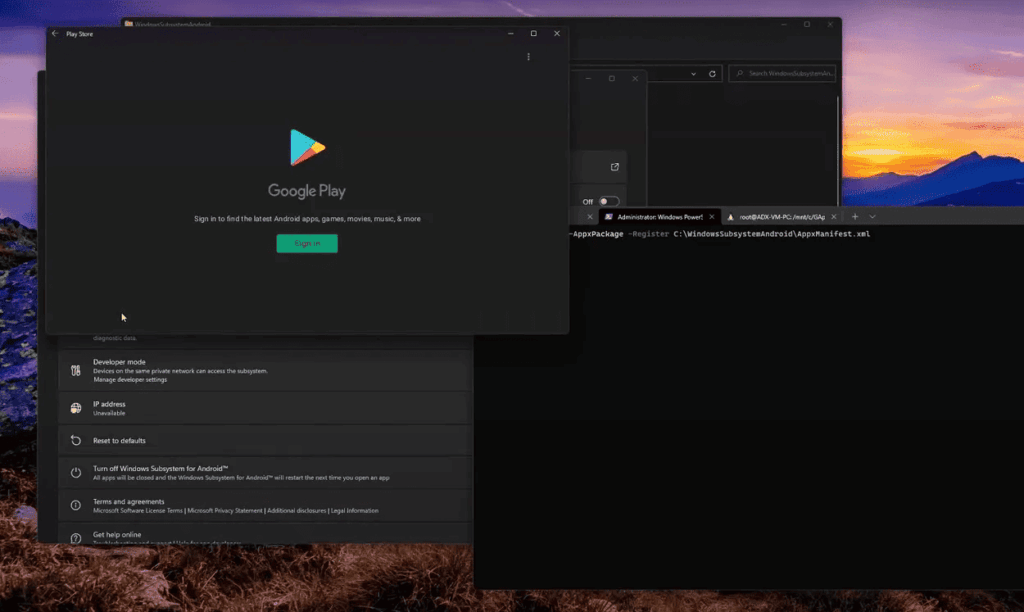Expand the File Explorer address history dropdown
This screenshot has height=612, width=1024.
(x=694, y=74)
